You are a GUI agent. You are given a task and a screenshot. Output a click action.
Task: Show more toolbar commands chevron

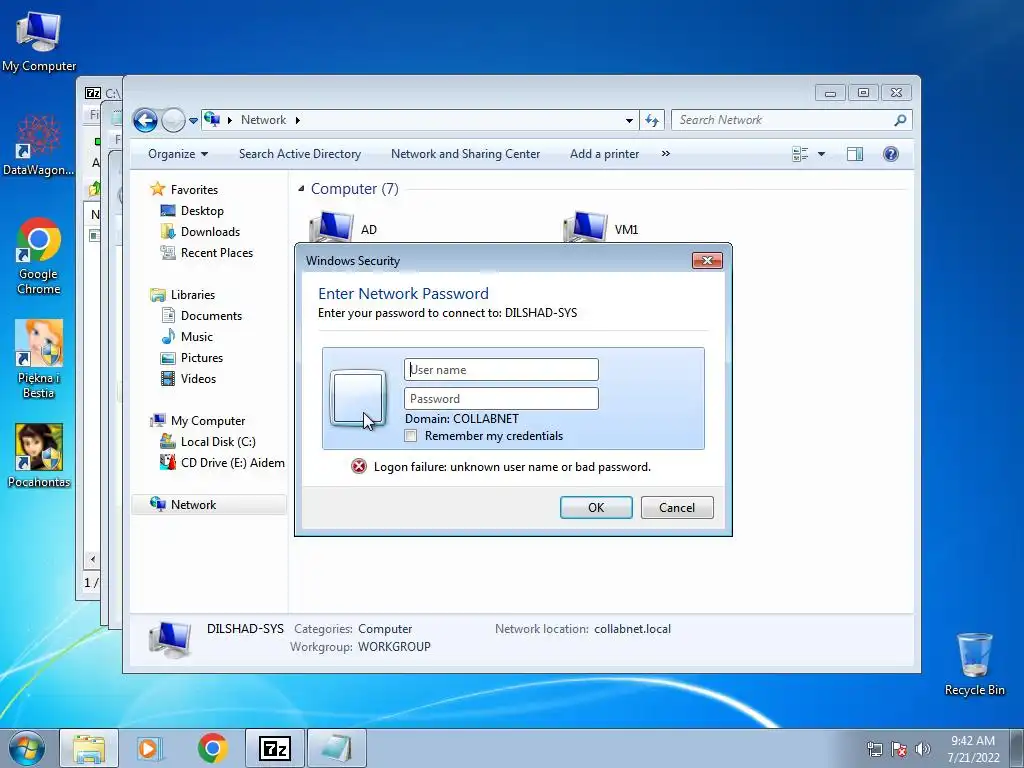665,154
